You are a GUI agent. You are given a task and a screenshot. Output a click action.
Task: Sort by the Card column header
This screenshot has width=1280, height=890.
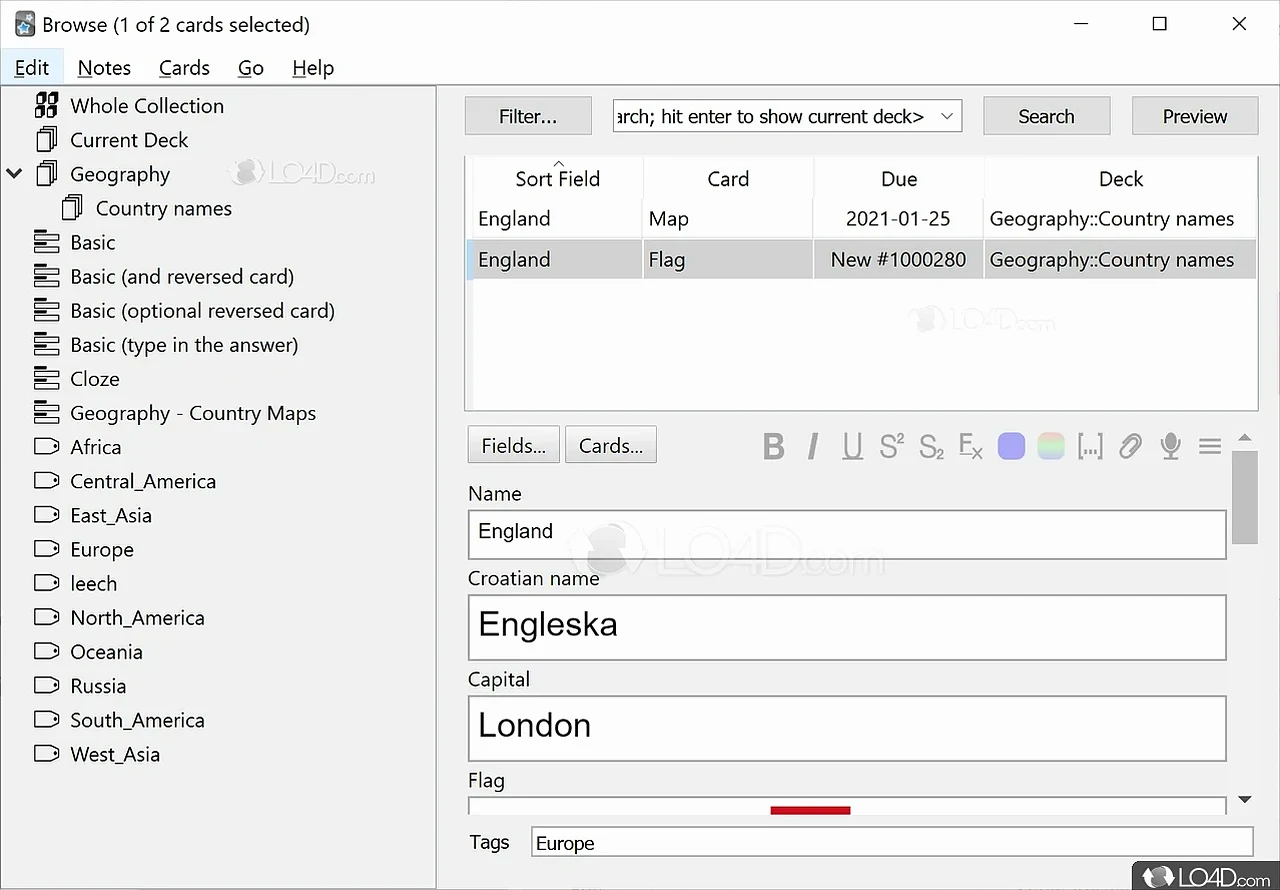pyautogui.click(x=728, y=179)
